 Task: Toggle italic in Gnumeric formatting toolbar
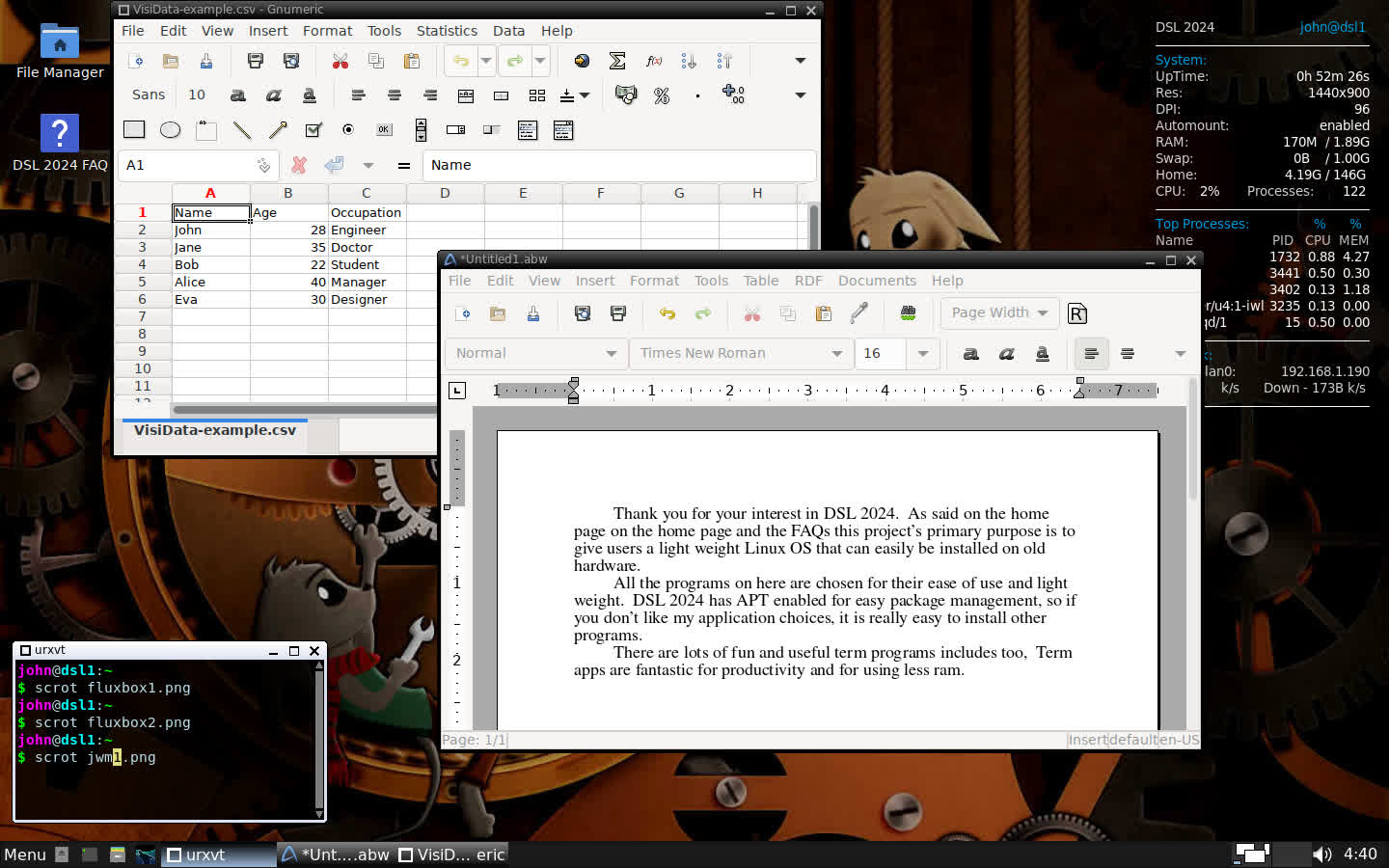coord(274,95)
